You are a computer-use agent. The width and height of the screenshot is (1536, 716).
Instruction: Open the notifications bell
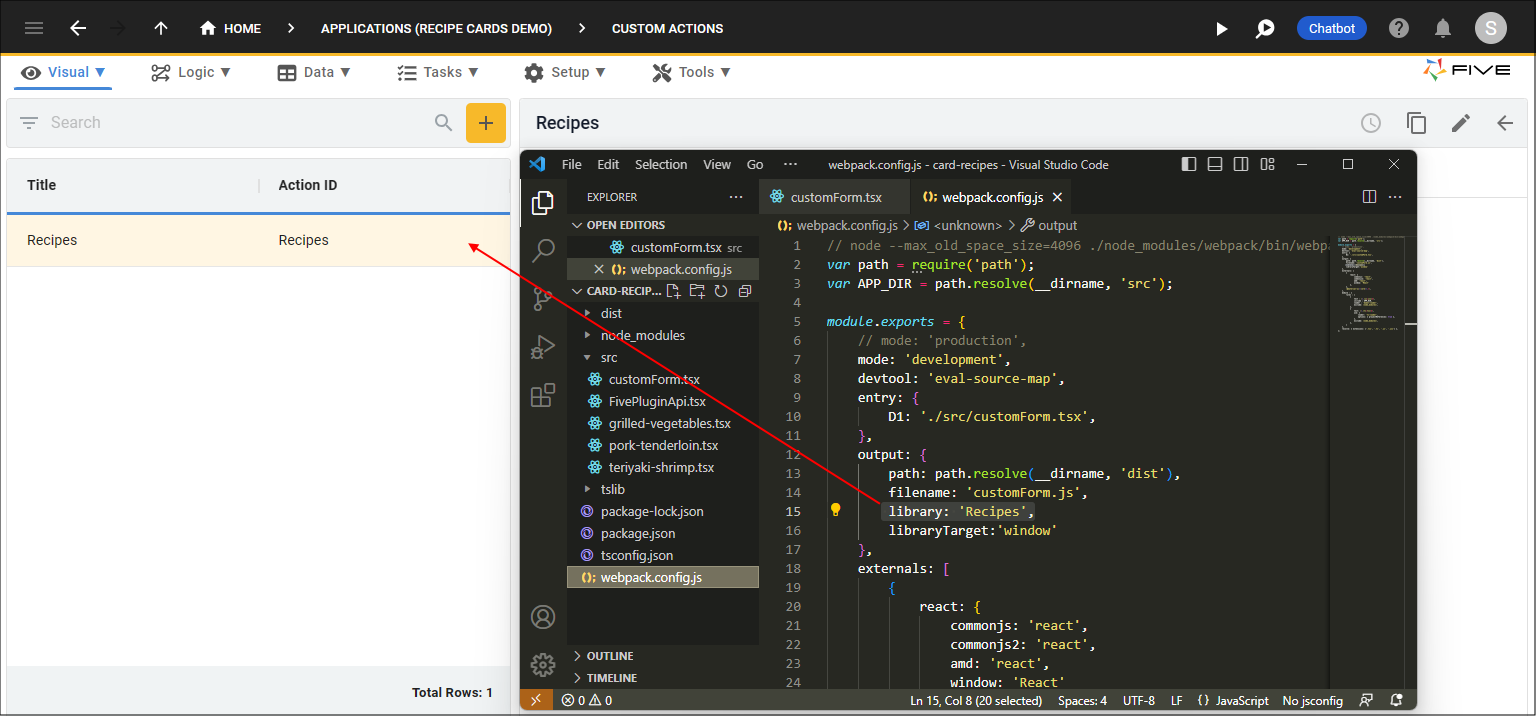pos(1443,29)
